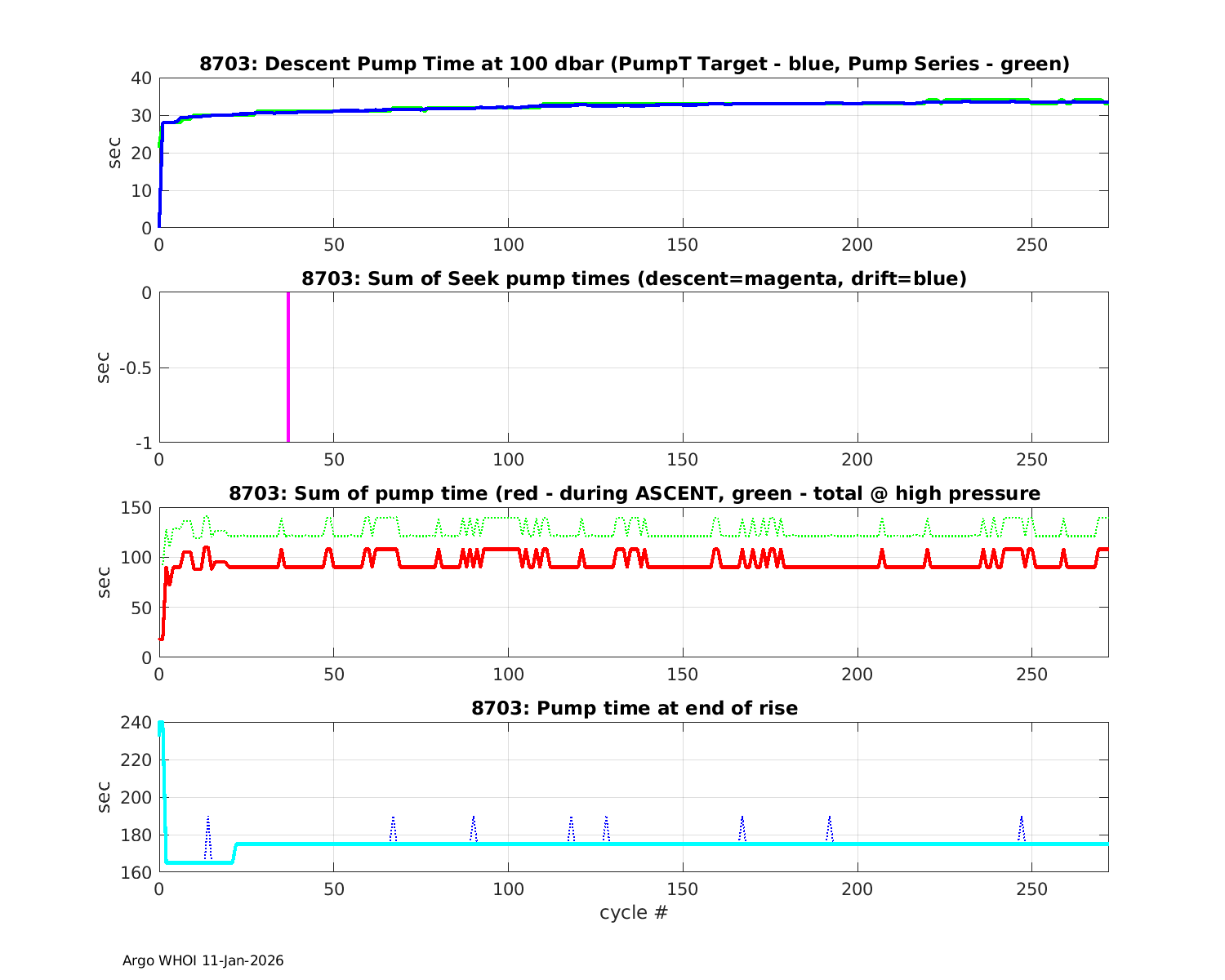The height and width of the screenshot is (980, 1225).
Task: Click the Argo WHOI 11-Jan-2026 footer text
Action: [x=203, y=960]
